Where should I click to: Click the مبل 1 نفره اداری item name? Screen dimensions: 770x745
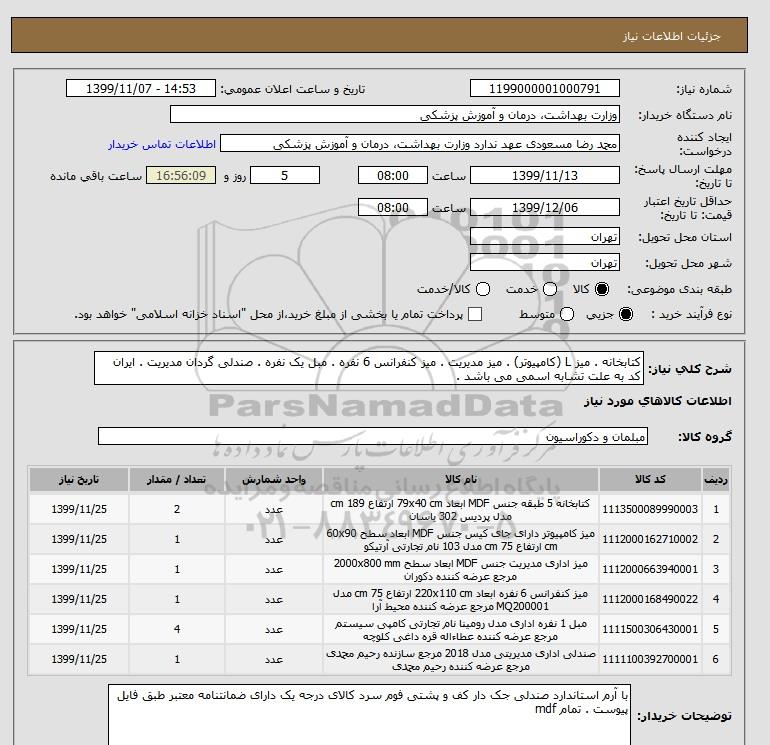(x=461, y=629)
